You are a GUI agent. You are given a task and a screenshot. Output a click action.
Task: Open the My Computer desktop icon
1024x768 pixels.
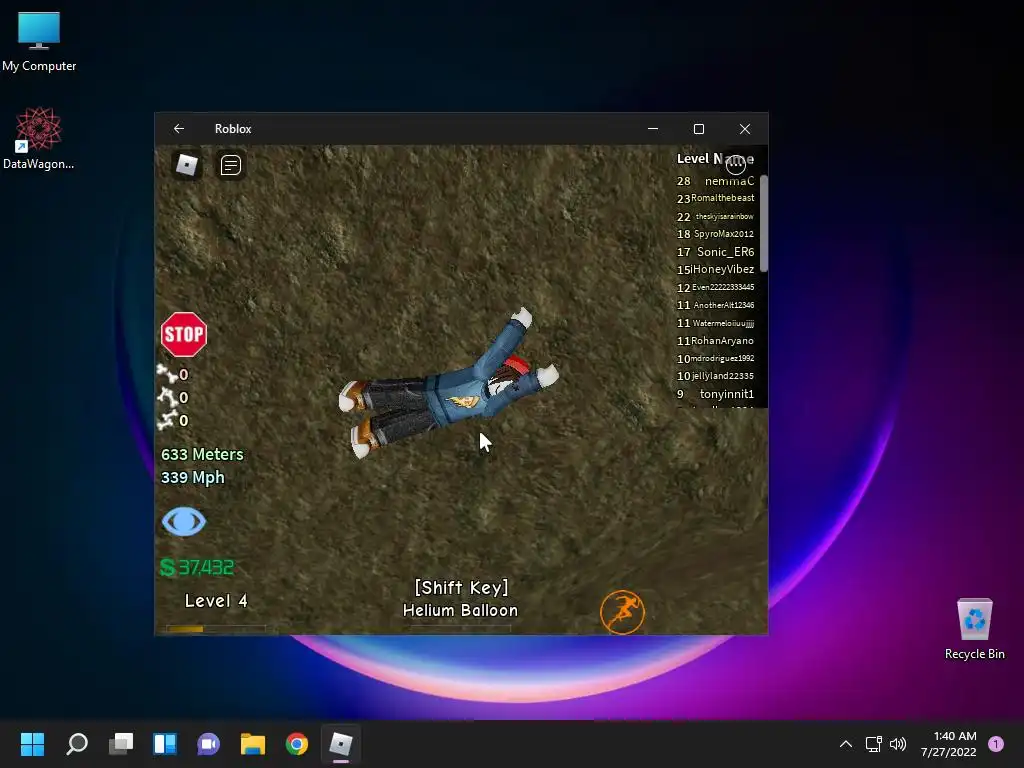(x=39, y=42)
